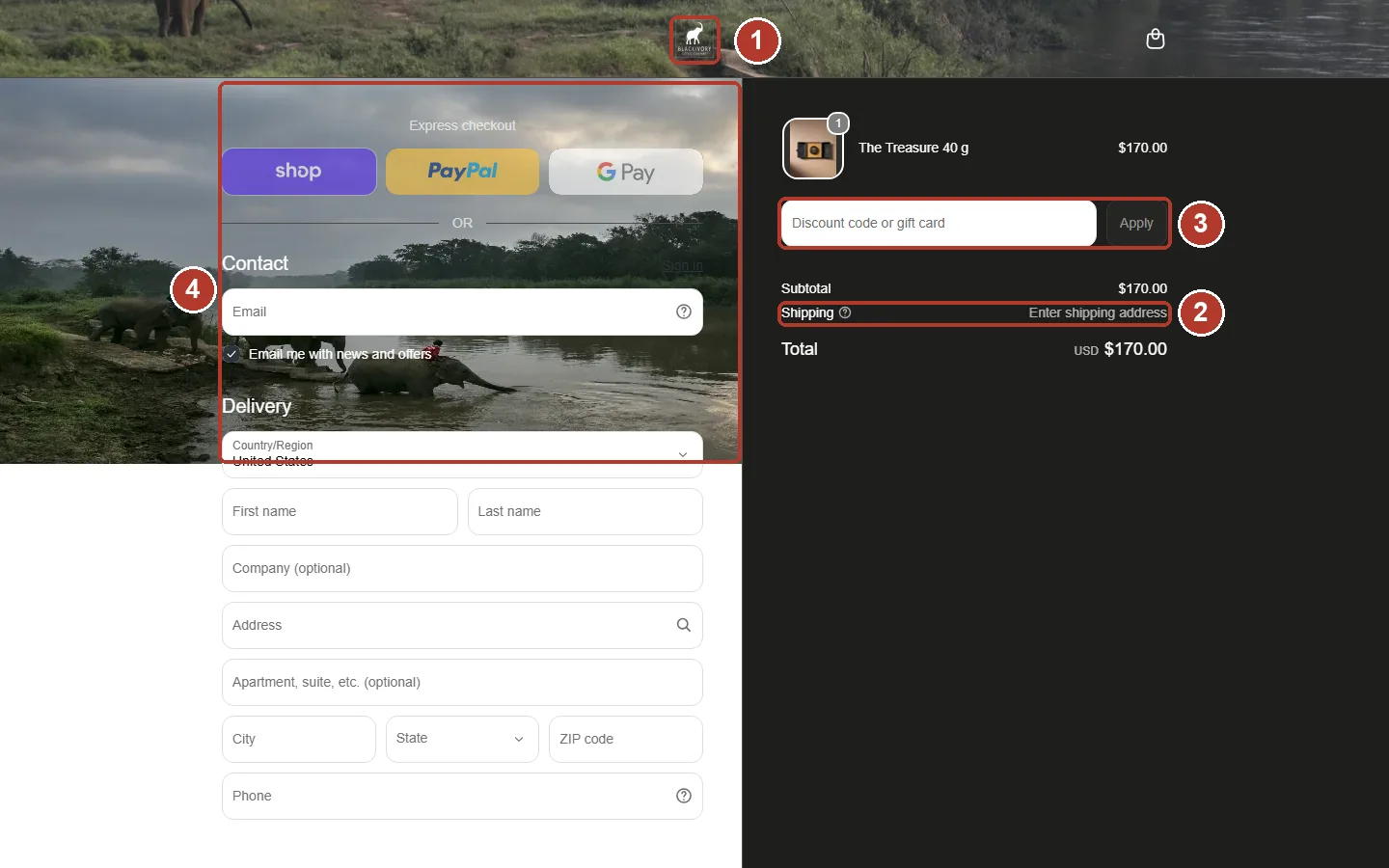Image resolution: width=1389 pixels, height=868 pixels.
Task: Click the Sign in link
Action: [683, 265]
